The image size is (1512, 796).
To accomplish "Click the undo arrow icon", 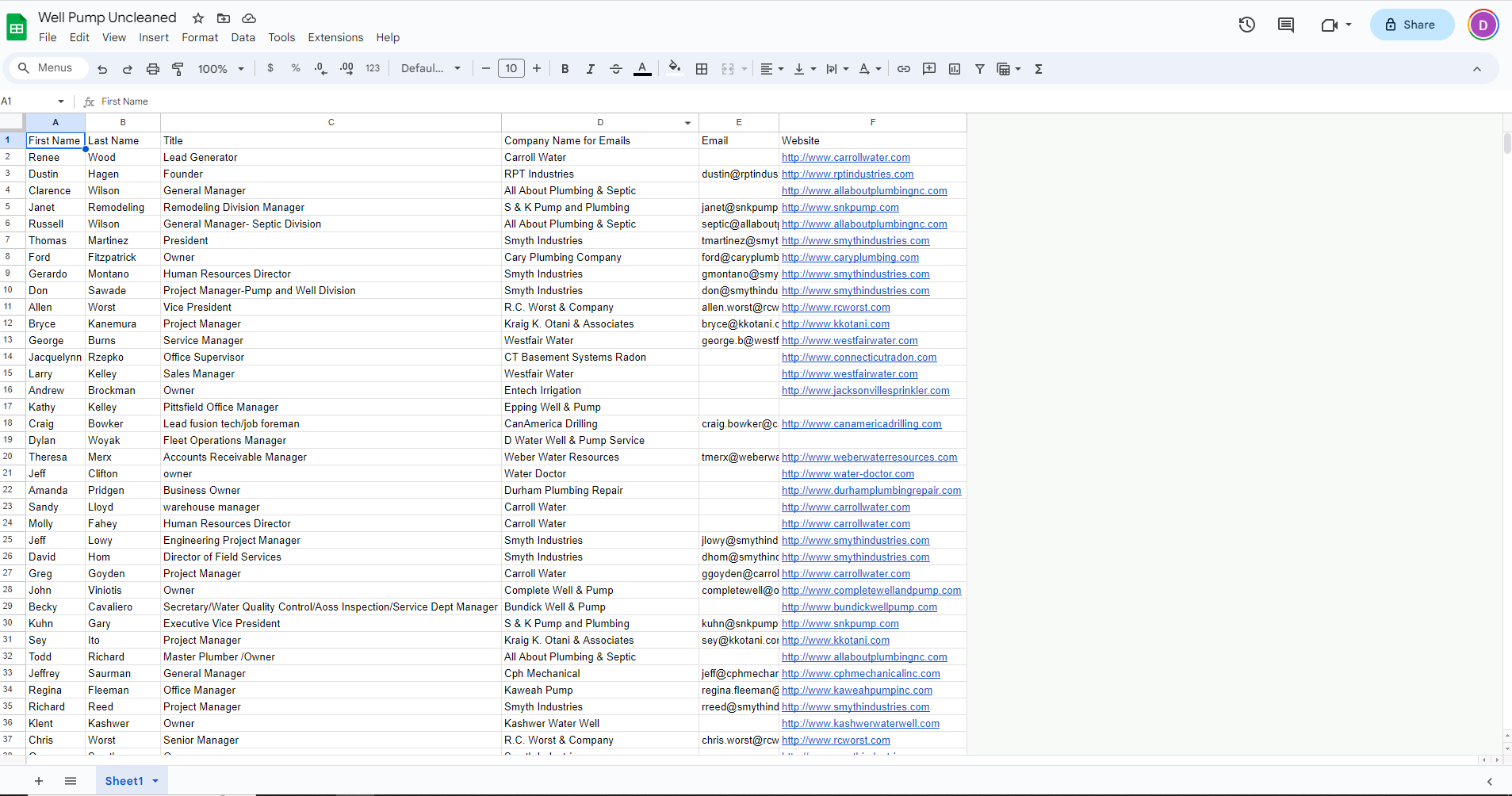I will point(102,69).
